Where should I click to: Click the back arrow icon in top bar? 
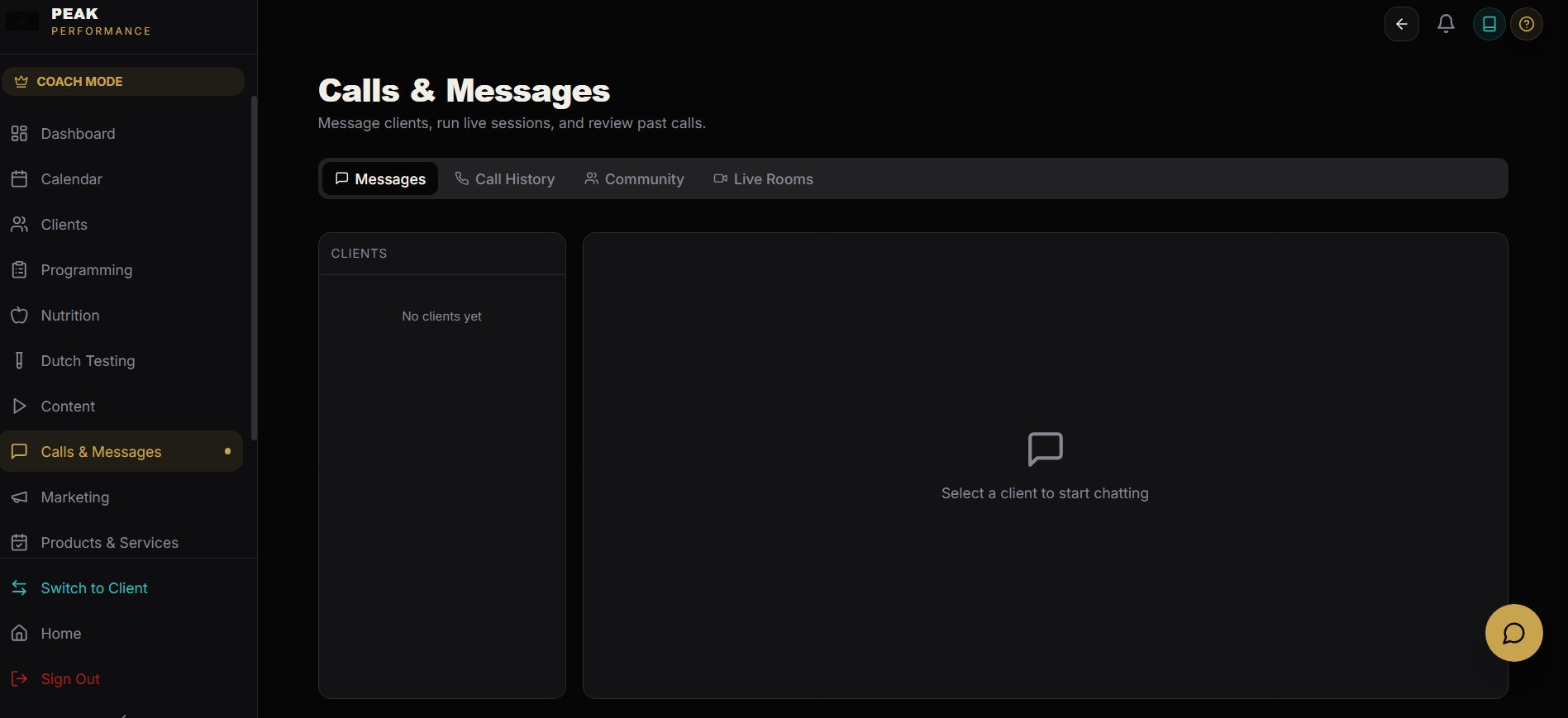pyautogui.click(x=1402, y=24)
